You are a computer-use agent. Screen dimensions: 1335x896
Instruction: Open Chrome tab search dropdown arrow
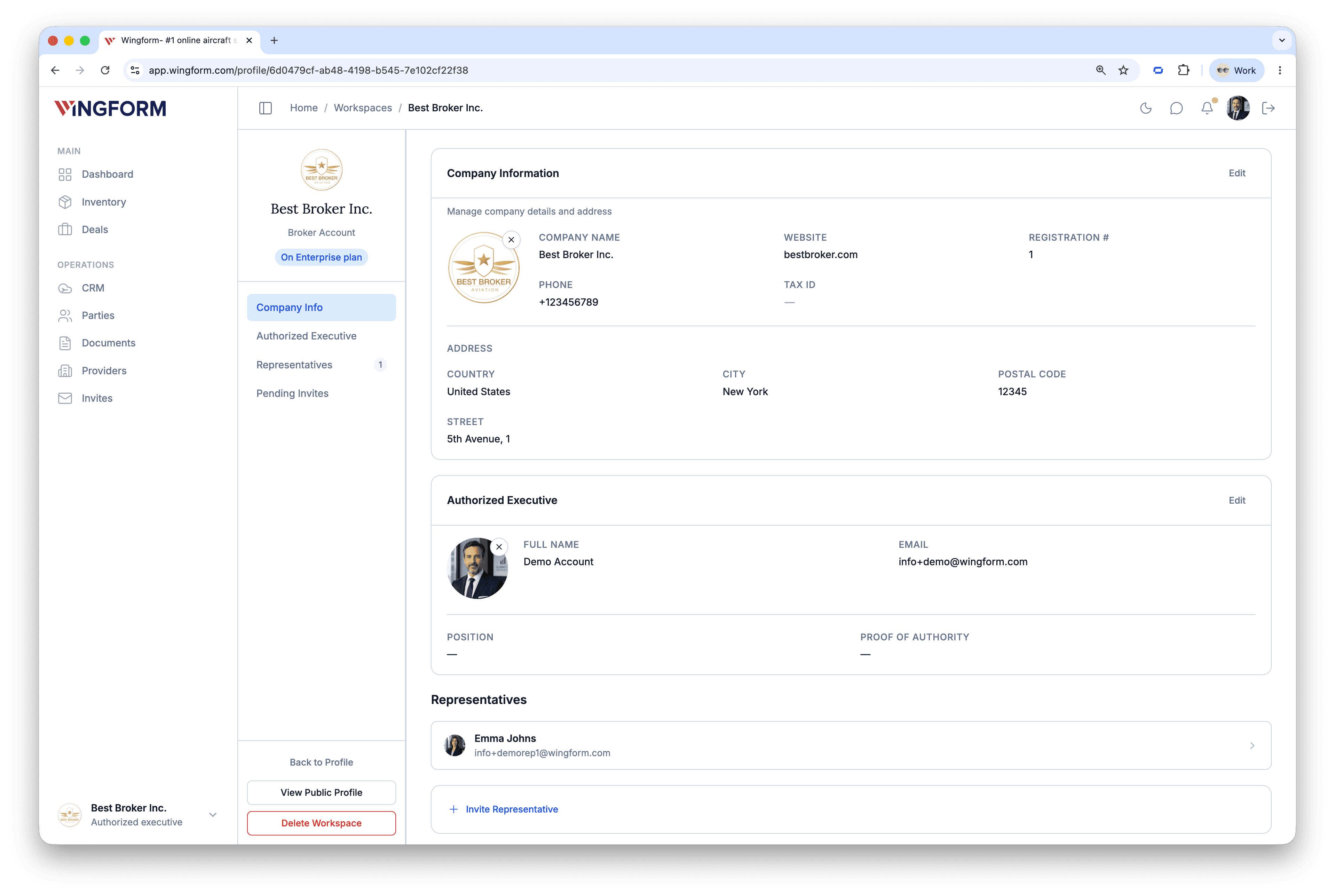(1282, 40)
